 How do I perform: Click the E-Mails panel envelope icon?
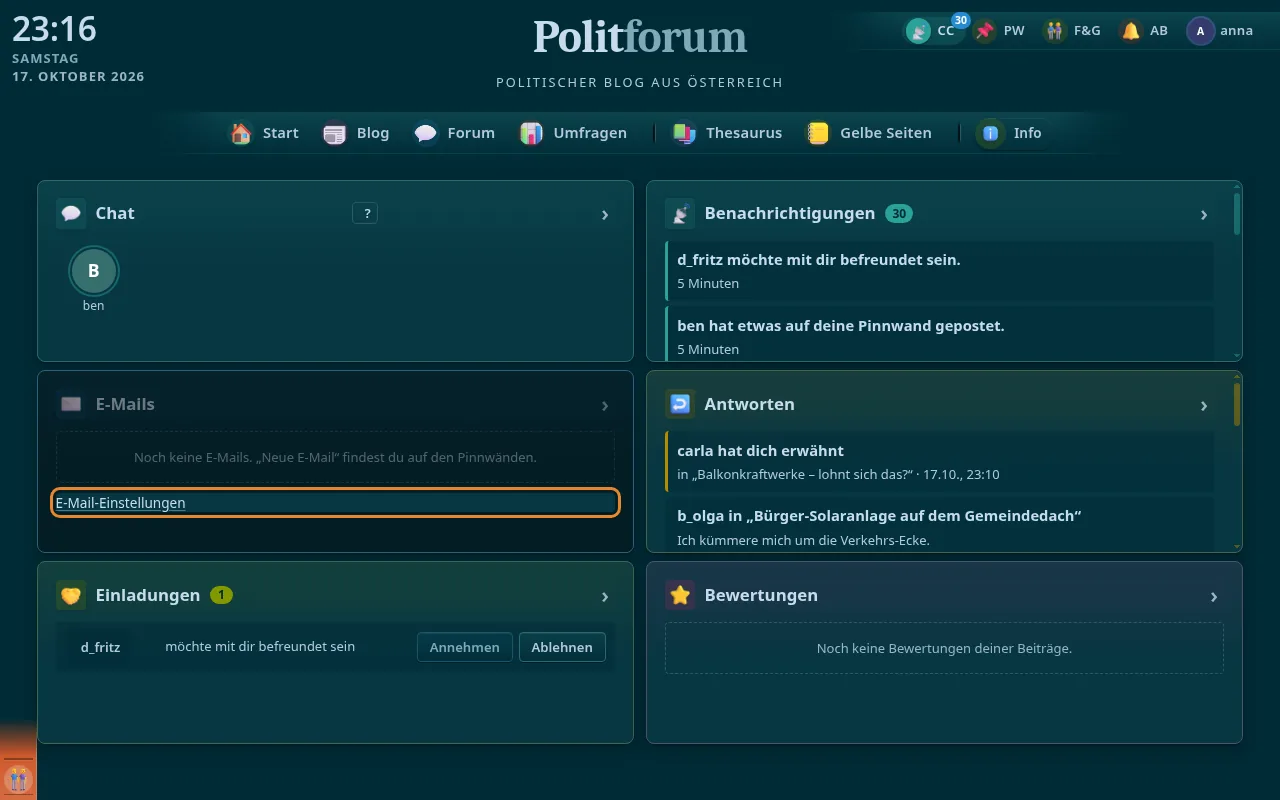(71, 404)
